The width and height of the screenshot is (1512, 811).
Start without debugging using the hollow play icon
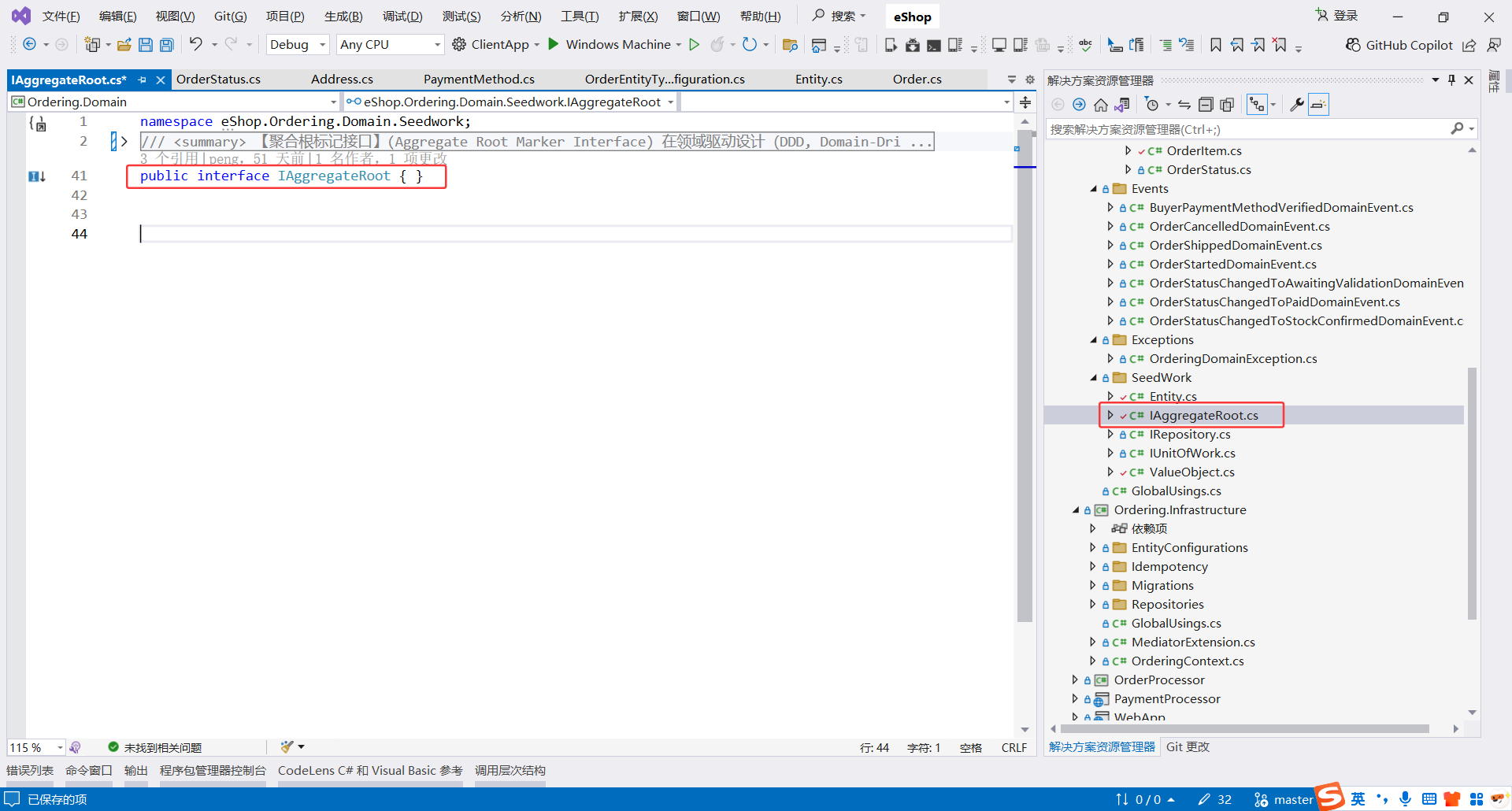pos(694,44)
